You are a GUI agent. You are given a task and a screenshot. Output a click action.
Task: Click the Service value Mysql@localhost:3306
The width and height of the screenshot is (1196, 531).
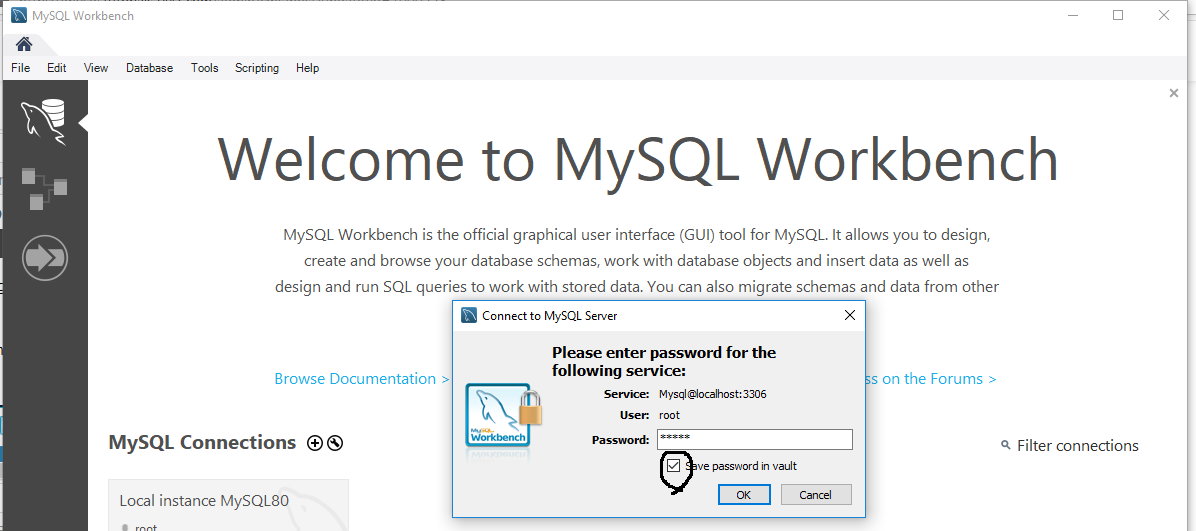coord(712,394)
